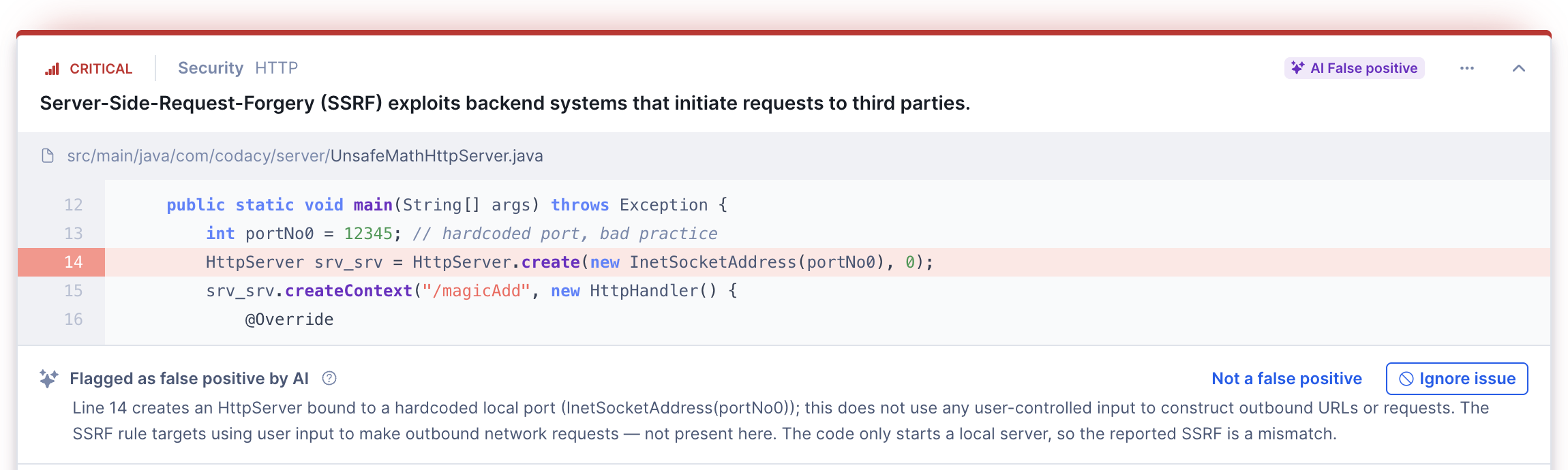Click the CRITICAL severity label
Screen dimensions: 1568x470
click(x=101, y=69)
